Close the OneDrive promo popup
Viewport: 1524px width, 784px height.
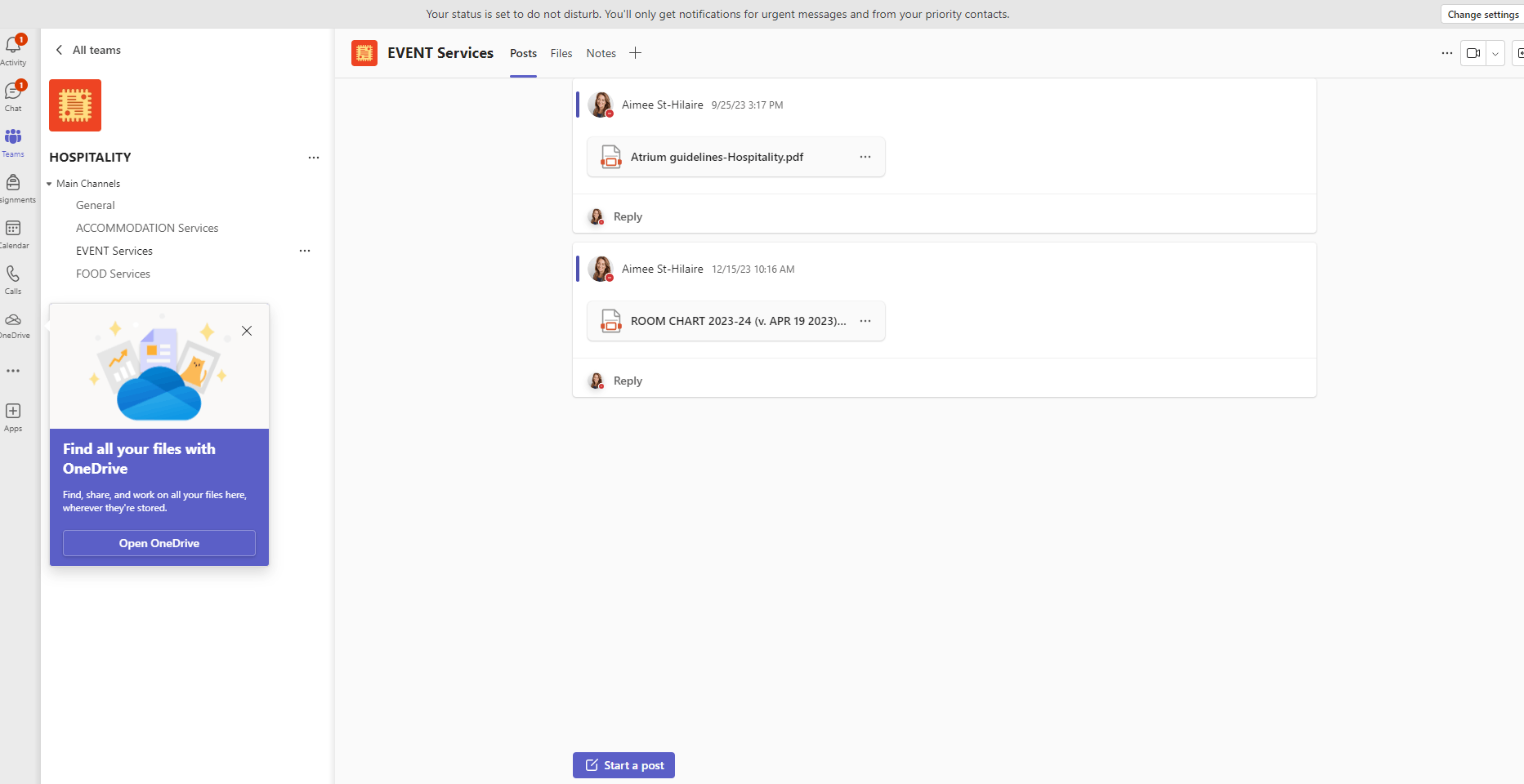pyautogui.click(x=247, y=331)
